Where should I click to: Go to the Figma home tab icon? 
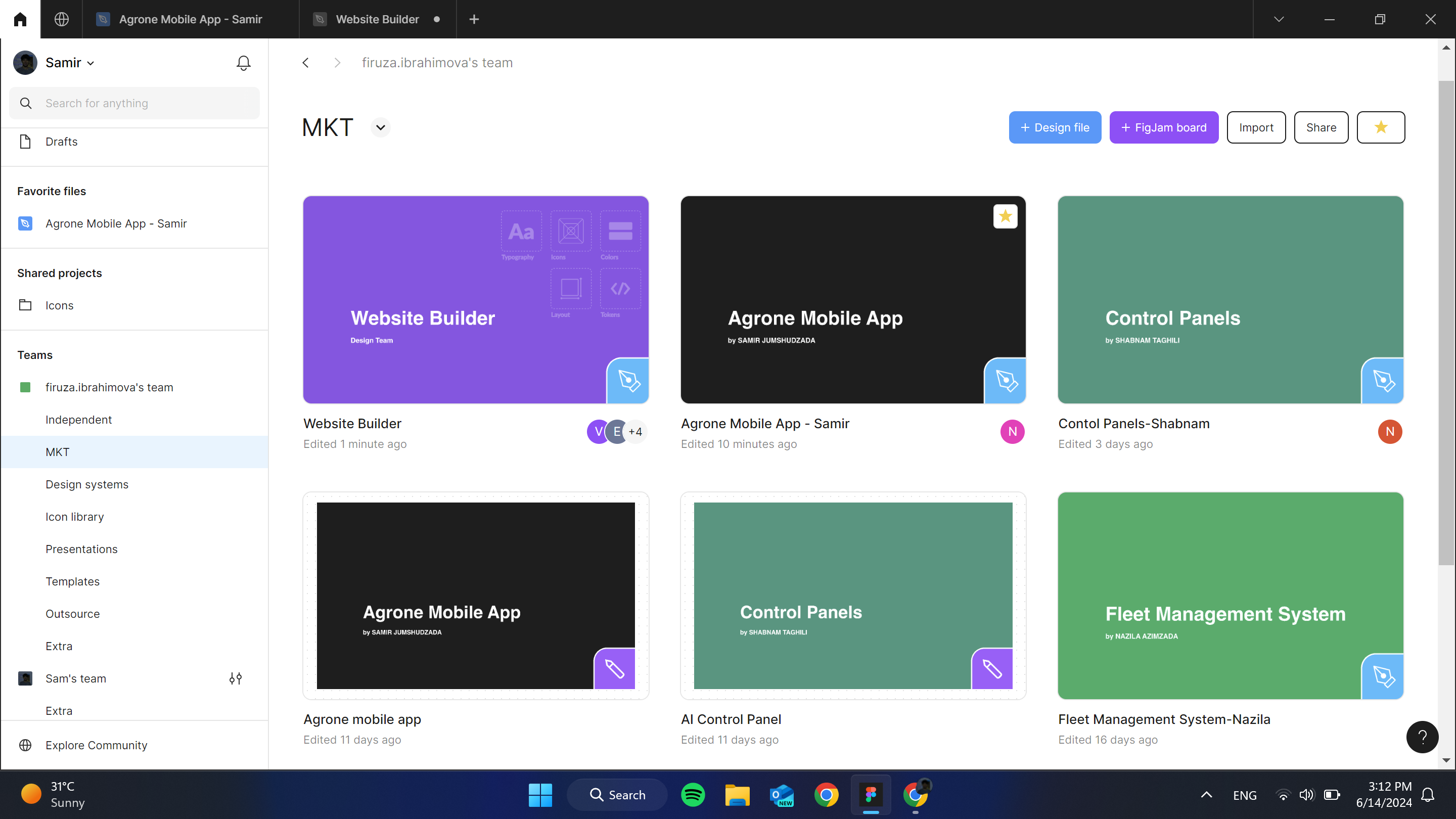coord(20,19)
